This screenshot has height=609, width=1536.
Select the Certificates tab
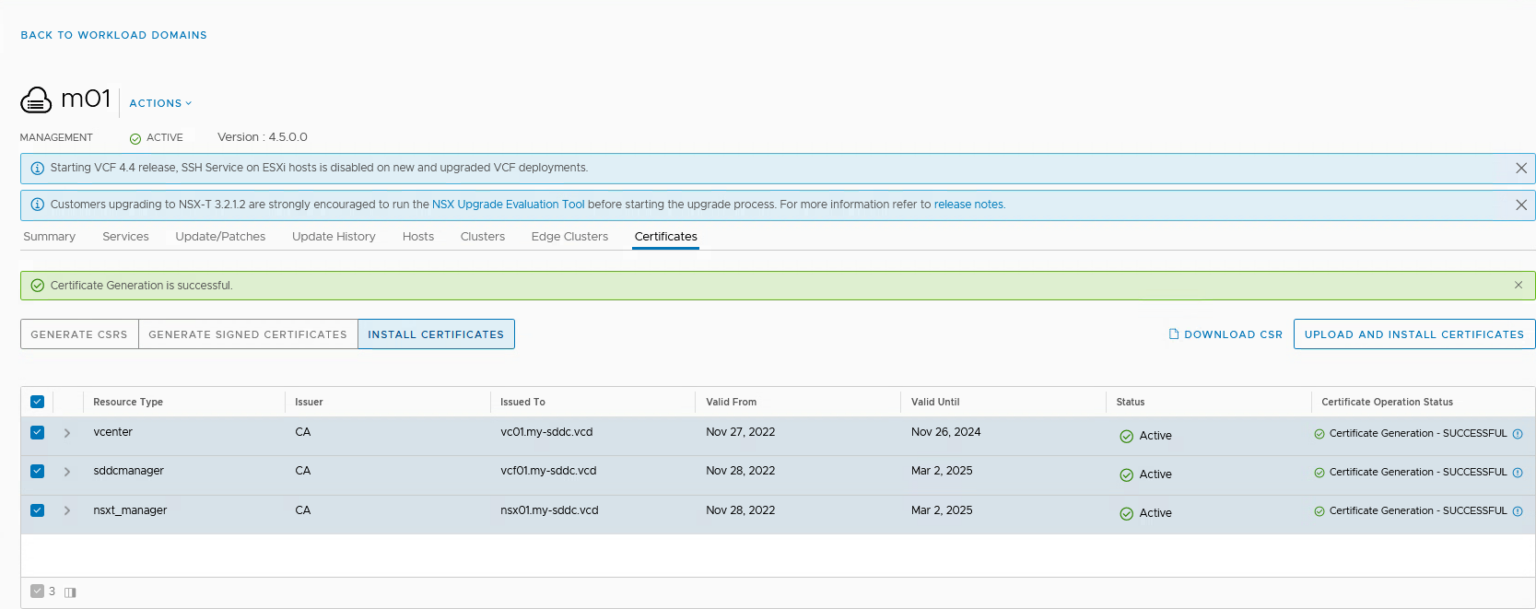click(666, 237)
